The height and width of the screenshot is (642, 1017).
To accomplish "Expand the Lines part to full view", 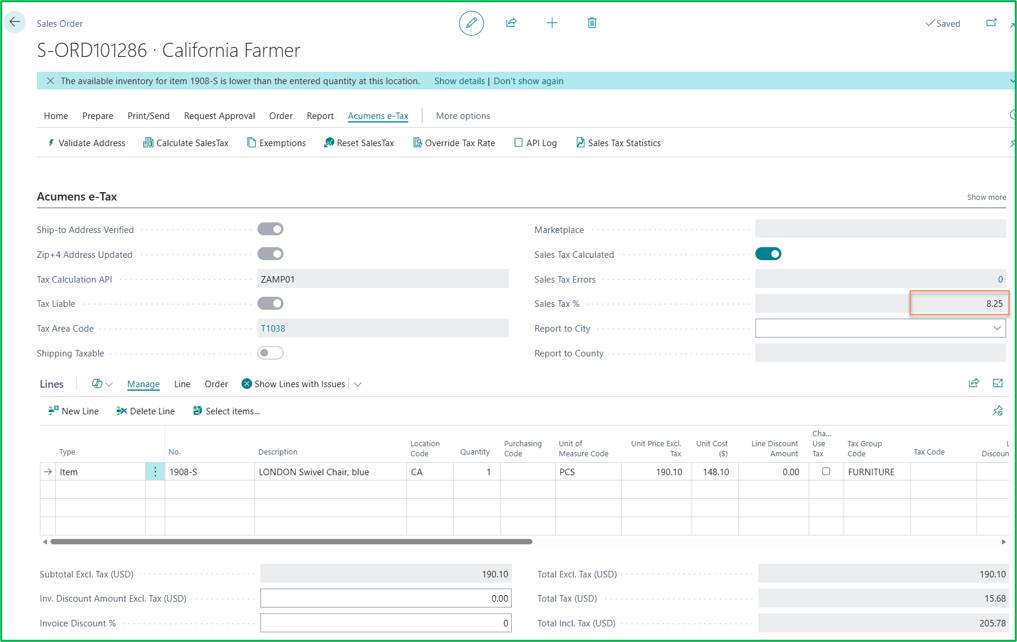I will [998, 383].
